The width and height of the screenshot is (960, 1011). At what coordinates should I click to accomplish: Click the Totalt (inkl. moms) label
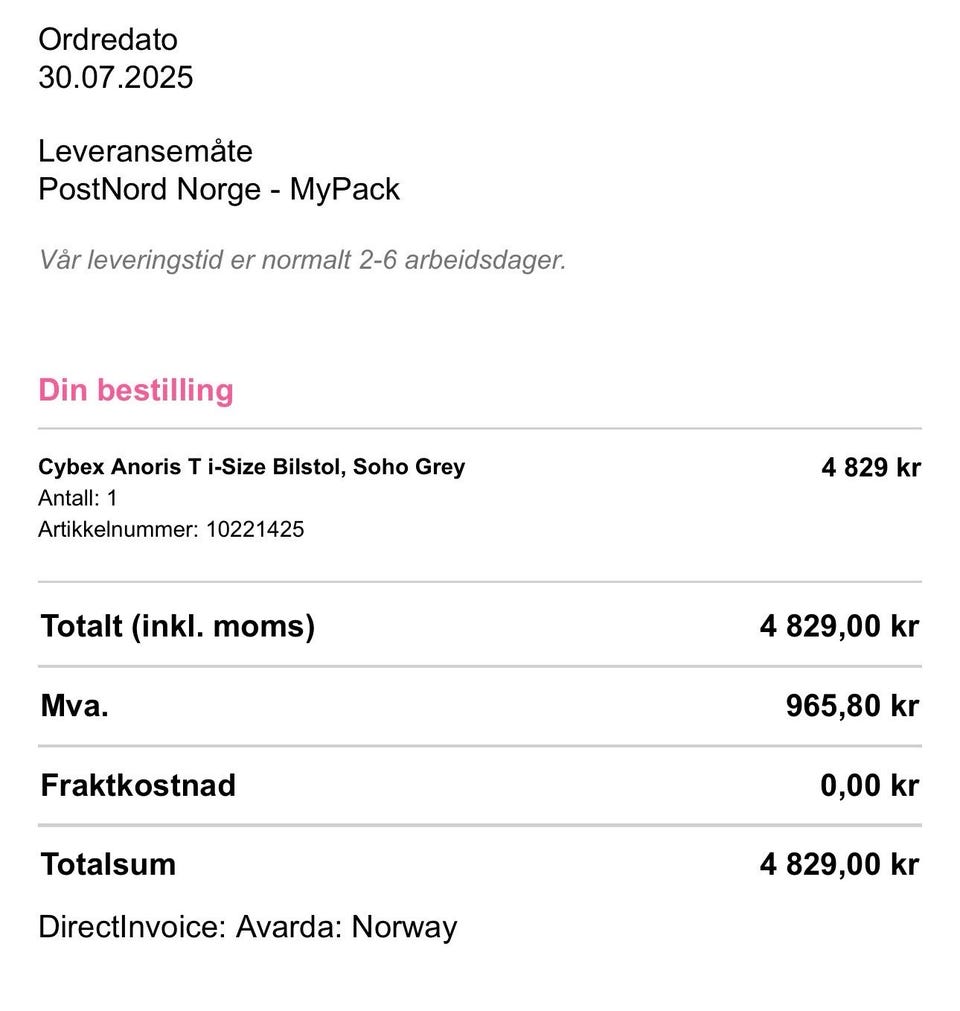coord(178,626)
